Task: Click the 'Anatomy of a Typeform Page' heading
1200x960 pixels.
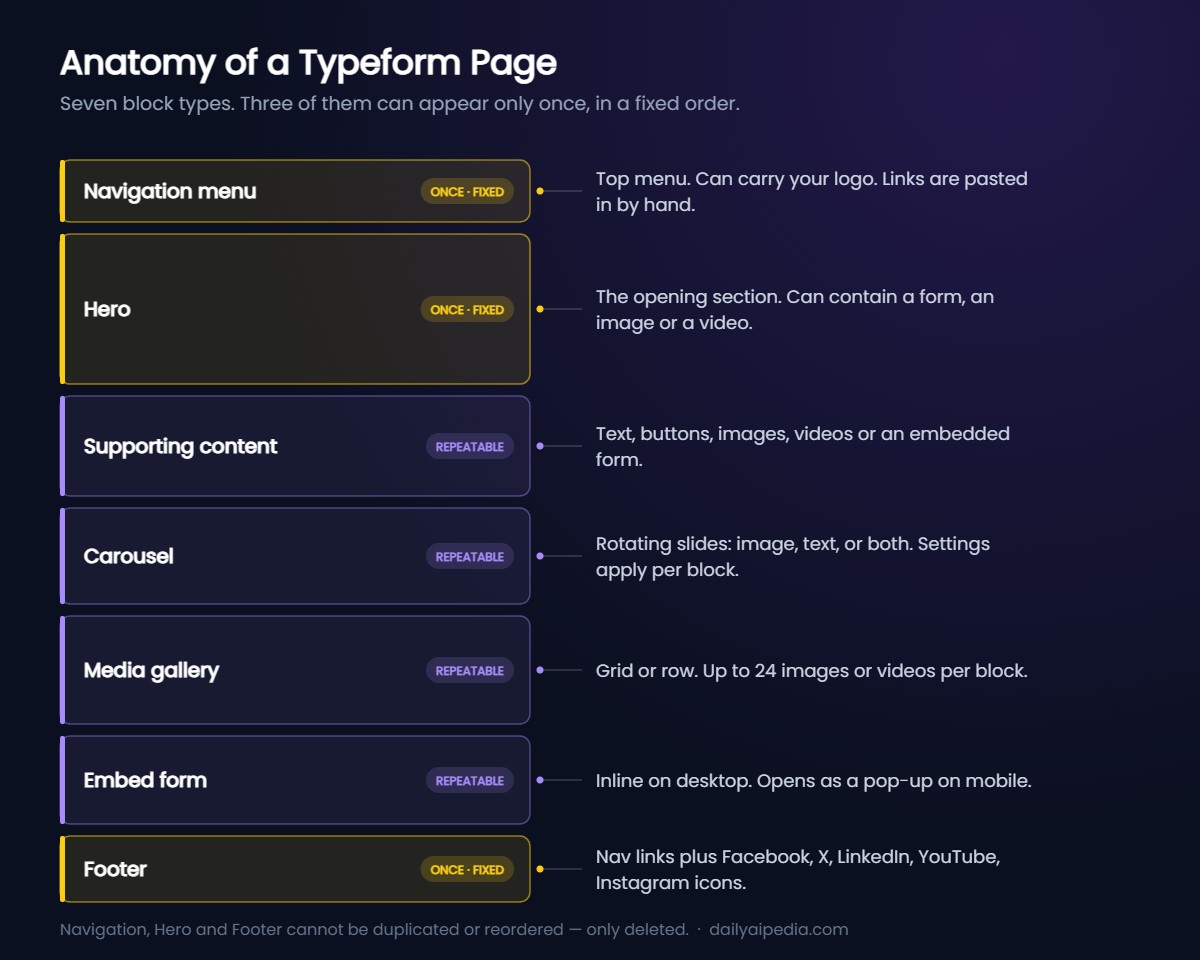Action: [x=308, y=63]
